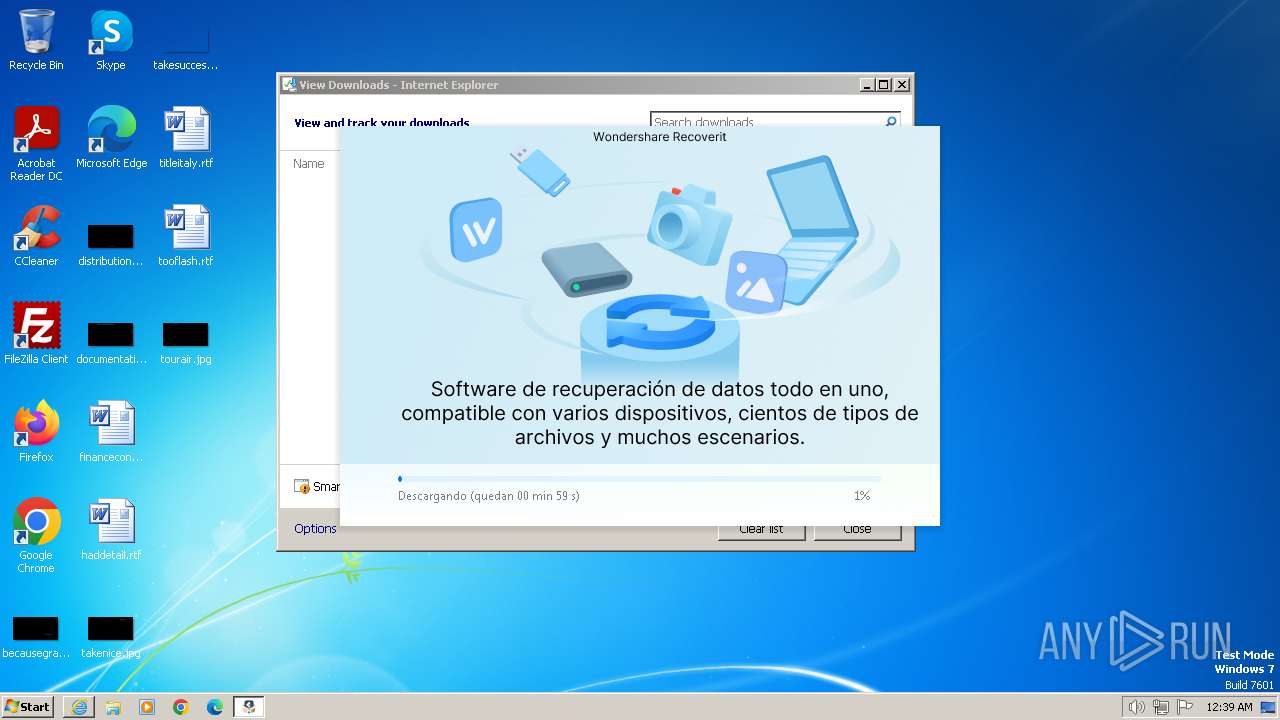This screenshot has height=720, width=1280.
Task: Launch Microsoft Edge desktop shortcut
Action: pyautogui.click(x=111, y=138)
